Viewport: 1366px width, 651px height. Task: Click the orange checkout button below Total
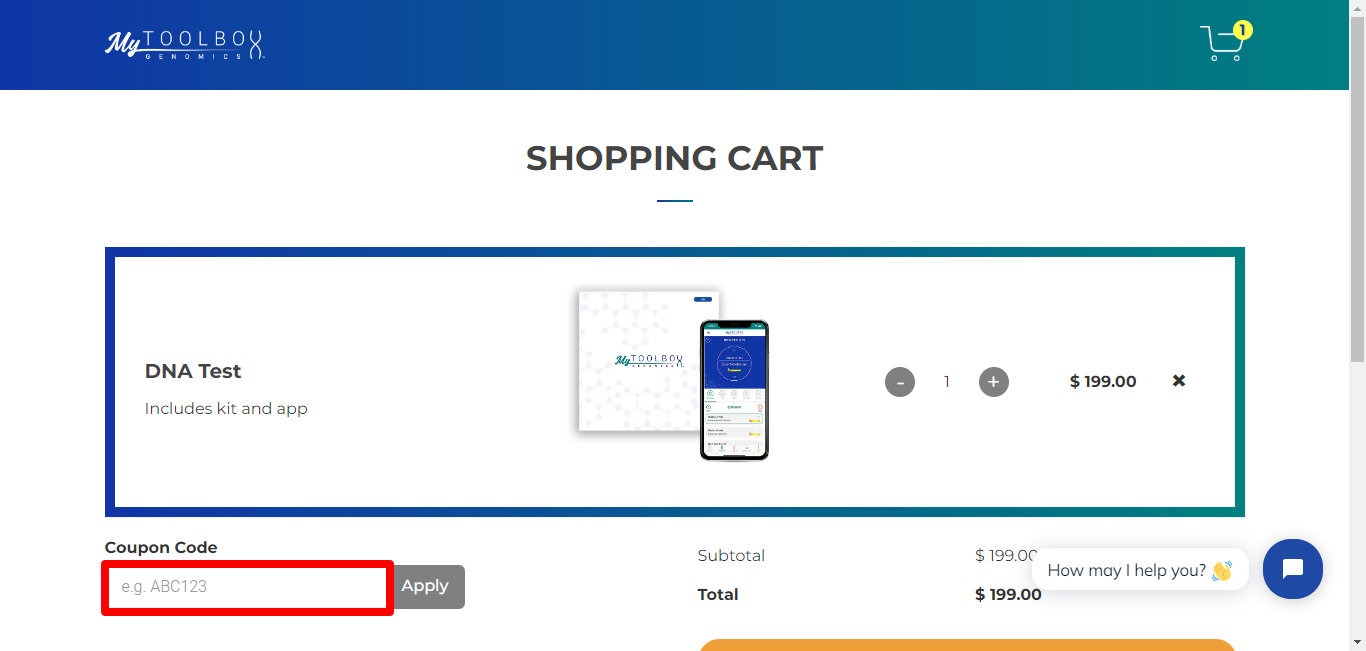click(x=968, y=646)
